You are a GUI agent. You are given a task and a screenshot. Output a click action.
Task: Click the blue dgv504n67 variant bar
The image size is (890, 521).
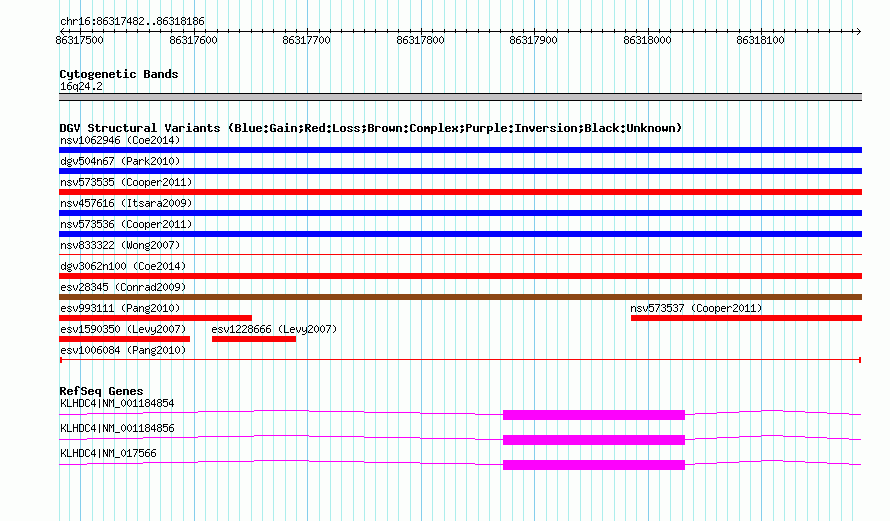pos(460,171)
